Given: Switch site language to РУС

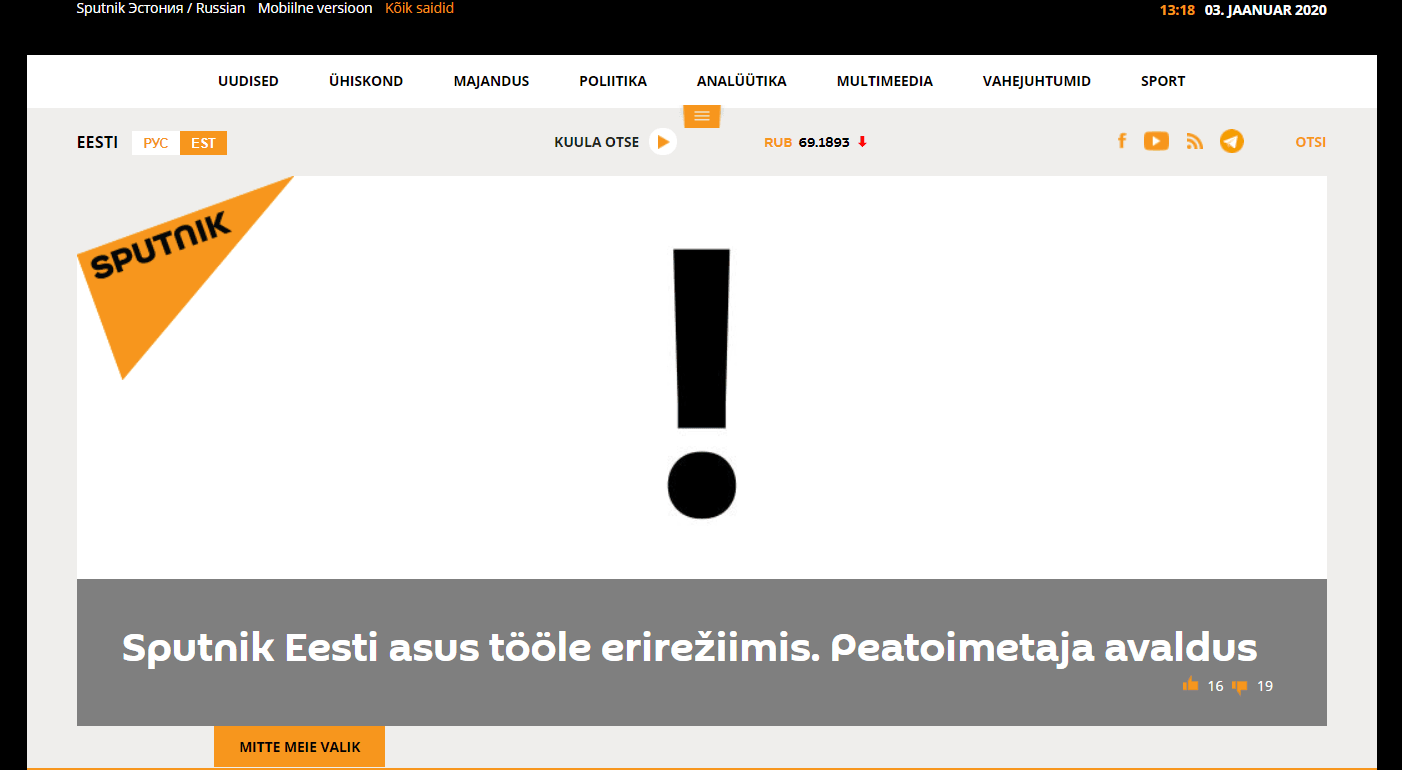Looking at the screenshot, I should [x=155, y=143].
